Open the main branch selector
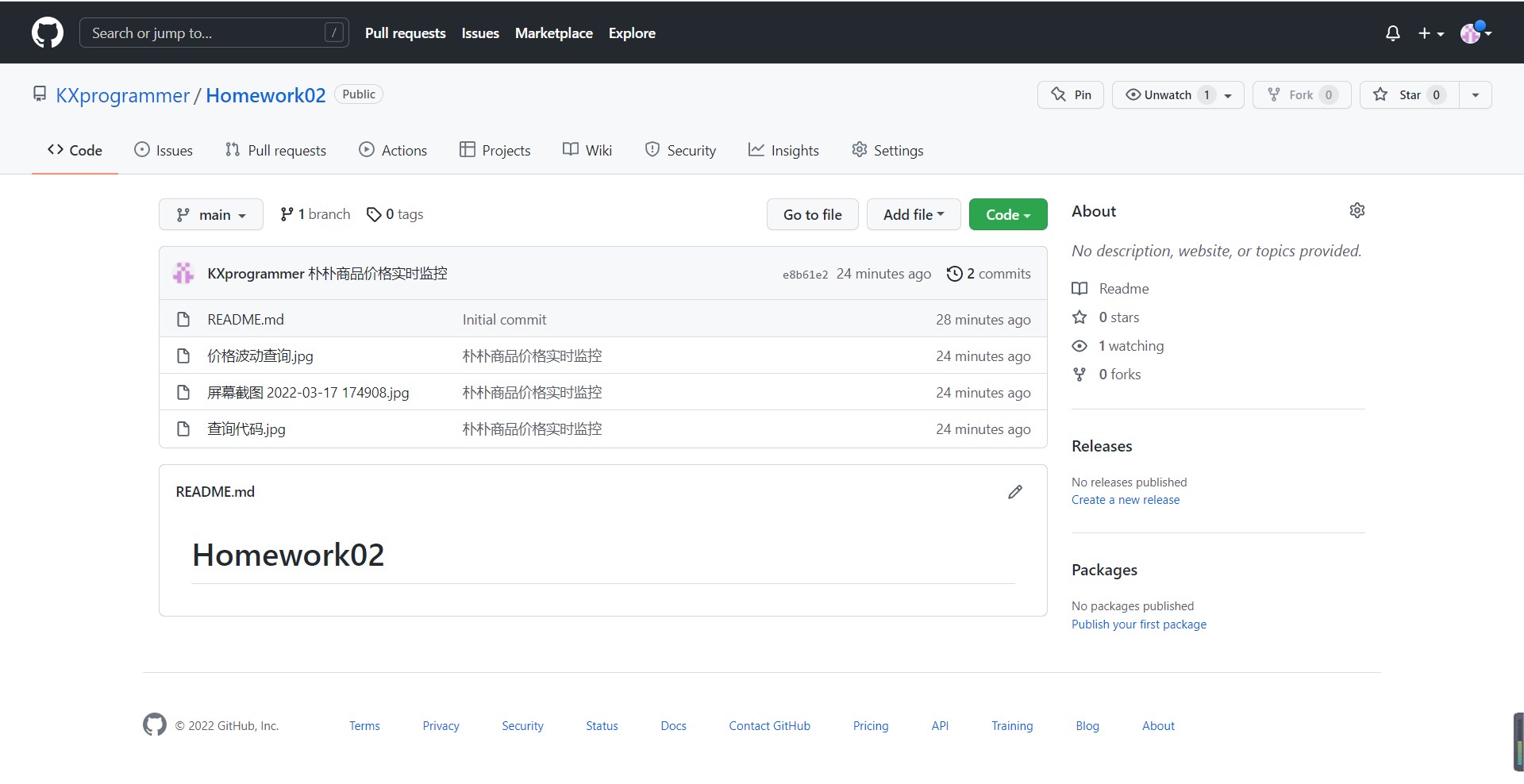Screen dimensions: 1524x784 [211, 214]
